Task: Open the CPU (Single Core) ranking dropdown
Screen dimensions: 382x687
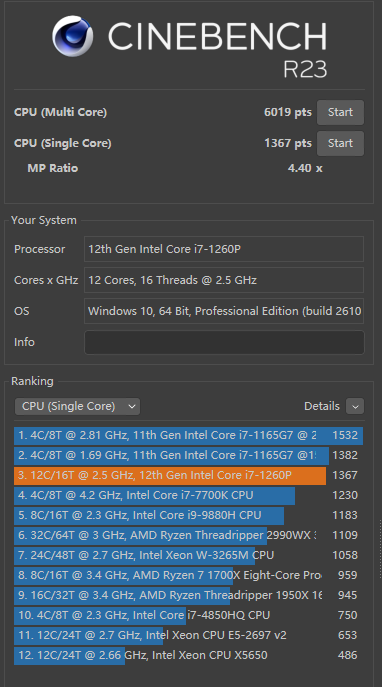Action: (x=78, y=406)
